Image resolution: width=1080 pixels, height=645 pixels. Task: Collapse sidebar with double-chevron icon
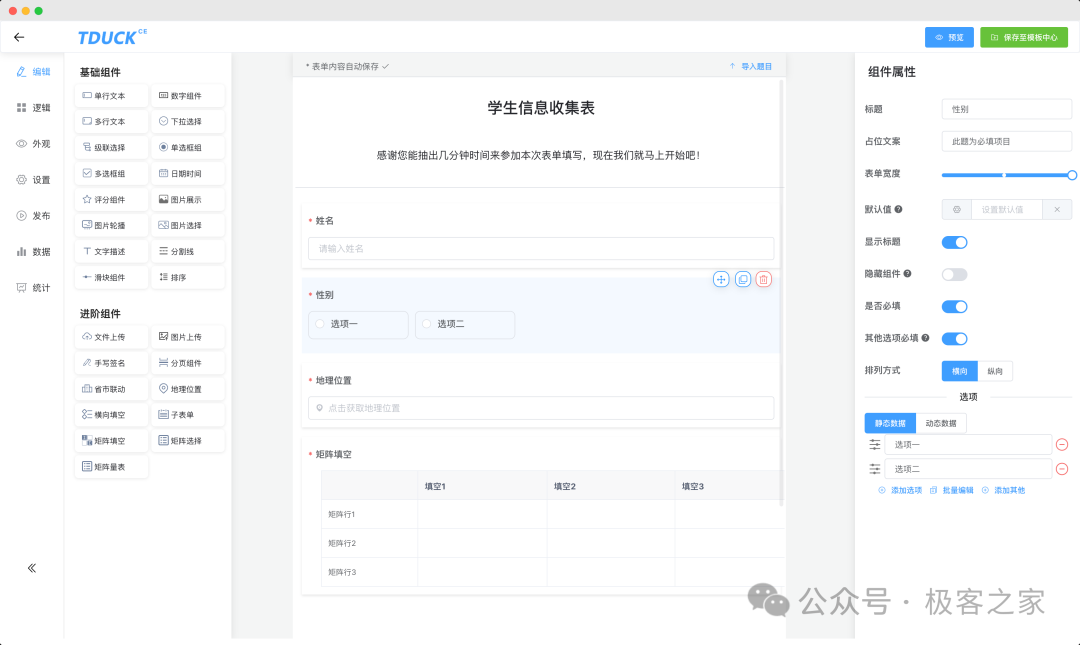(32, 568)
